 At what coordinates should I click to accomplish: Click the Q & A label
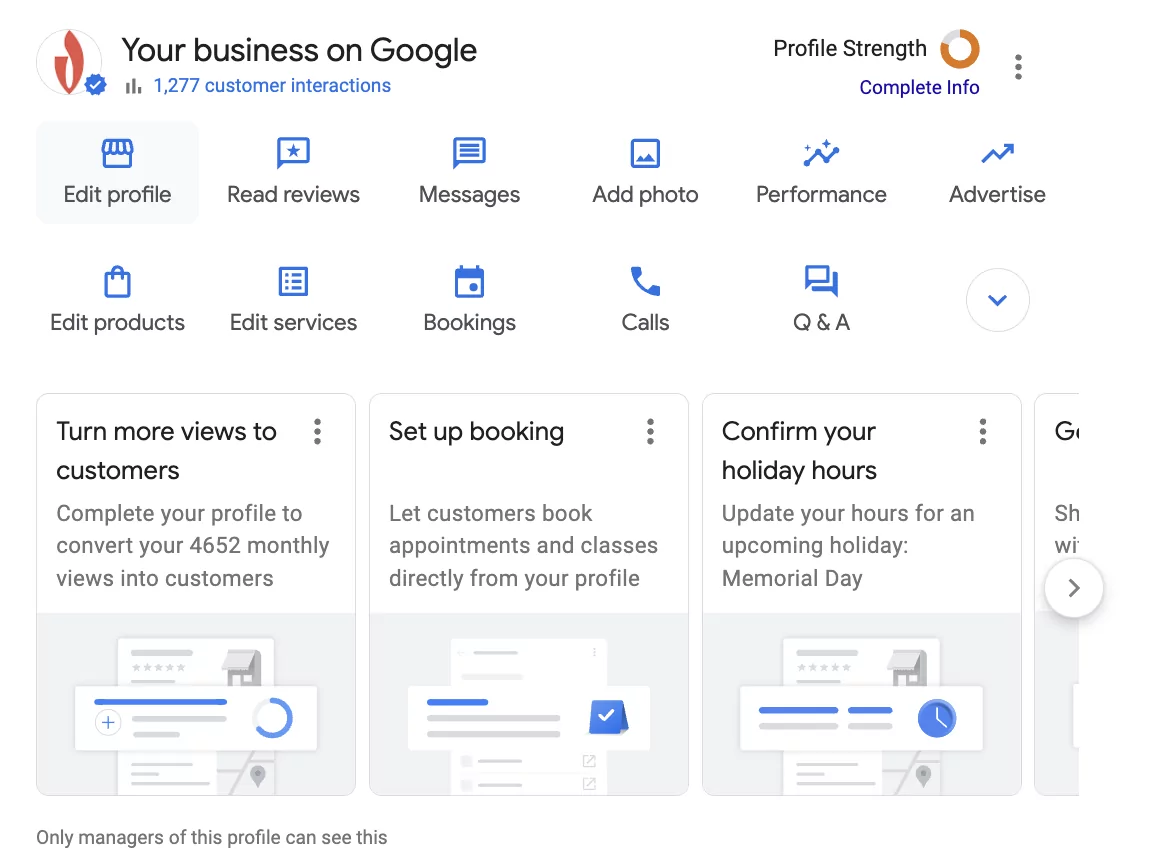click(821, 323)
